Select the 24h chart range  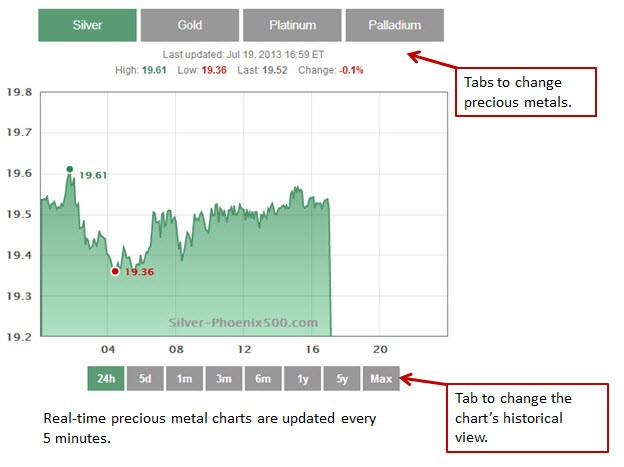tap(104, 379)
